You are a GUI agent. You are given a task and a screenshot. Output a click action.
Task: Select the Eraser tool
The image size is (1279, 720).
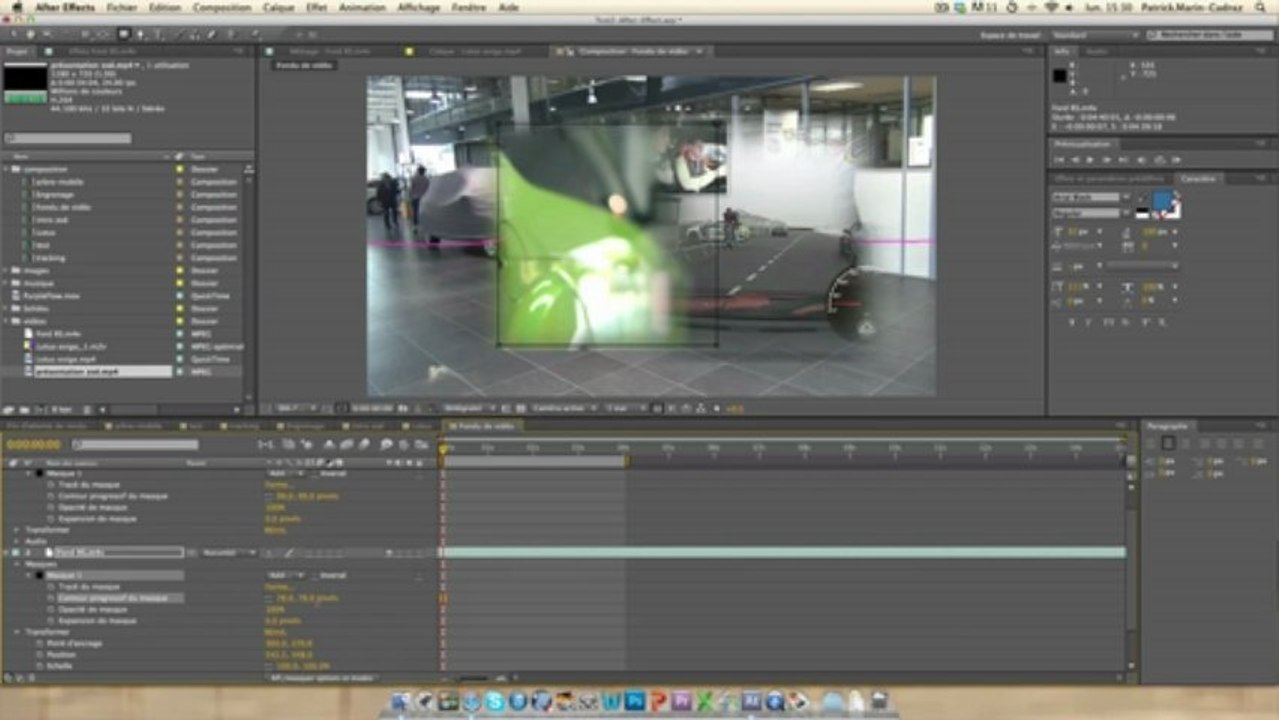pyautogui.click(x=212, y=34)
